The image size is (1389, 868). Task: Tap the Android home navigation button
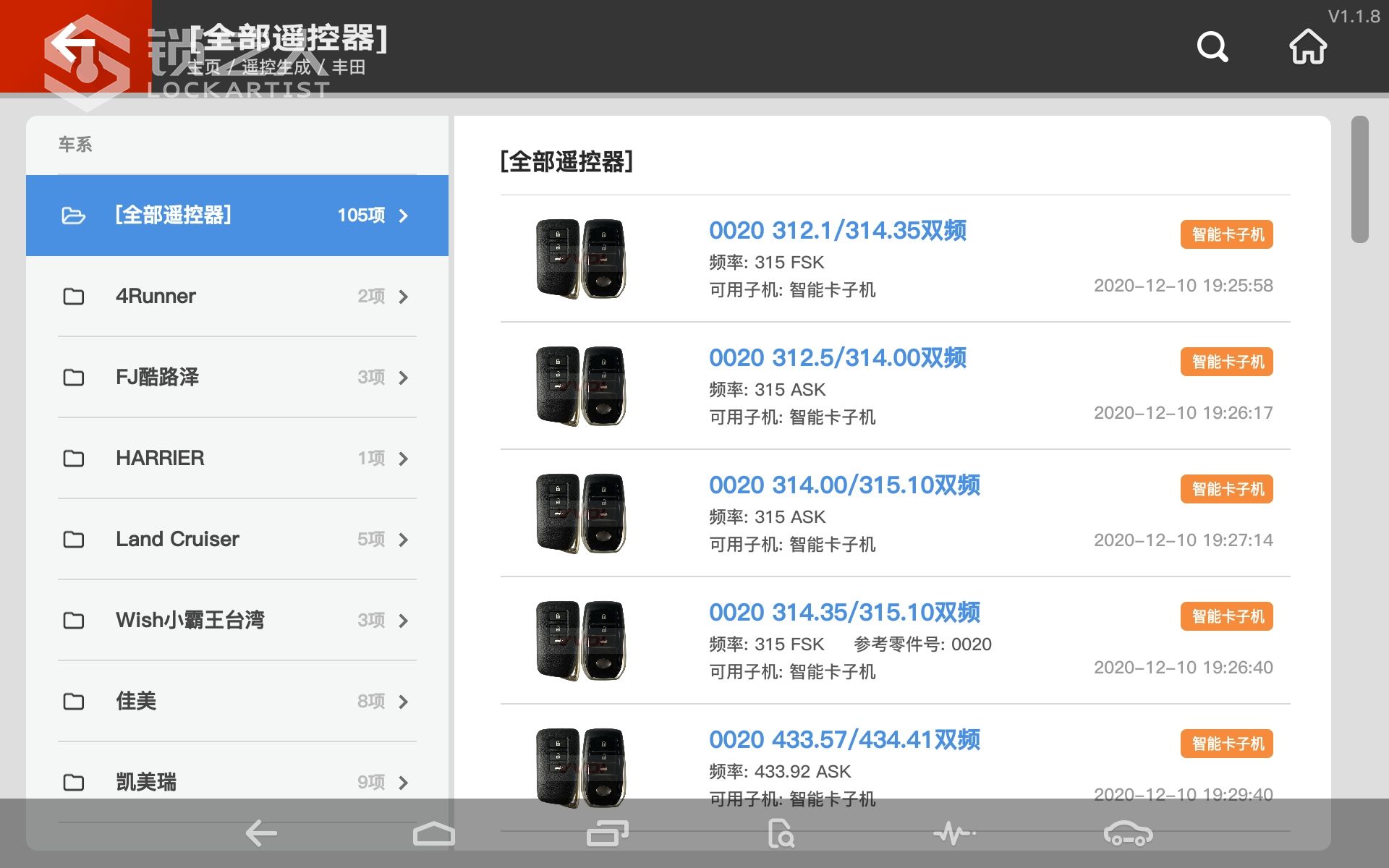[434, 833]
